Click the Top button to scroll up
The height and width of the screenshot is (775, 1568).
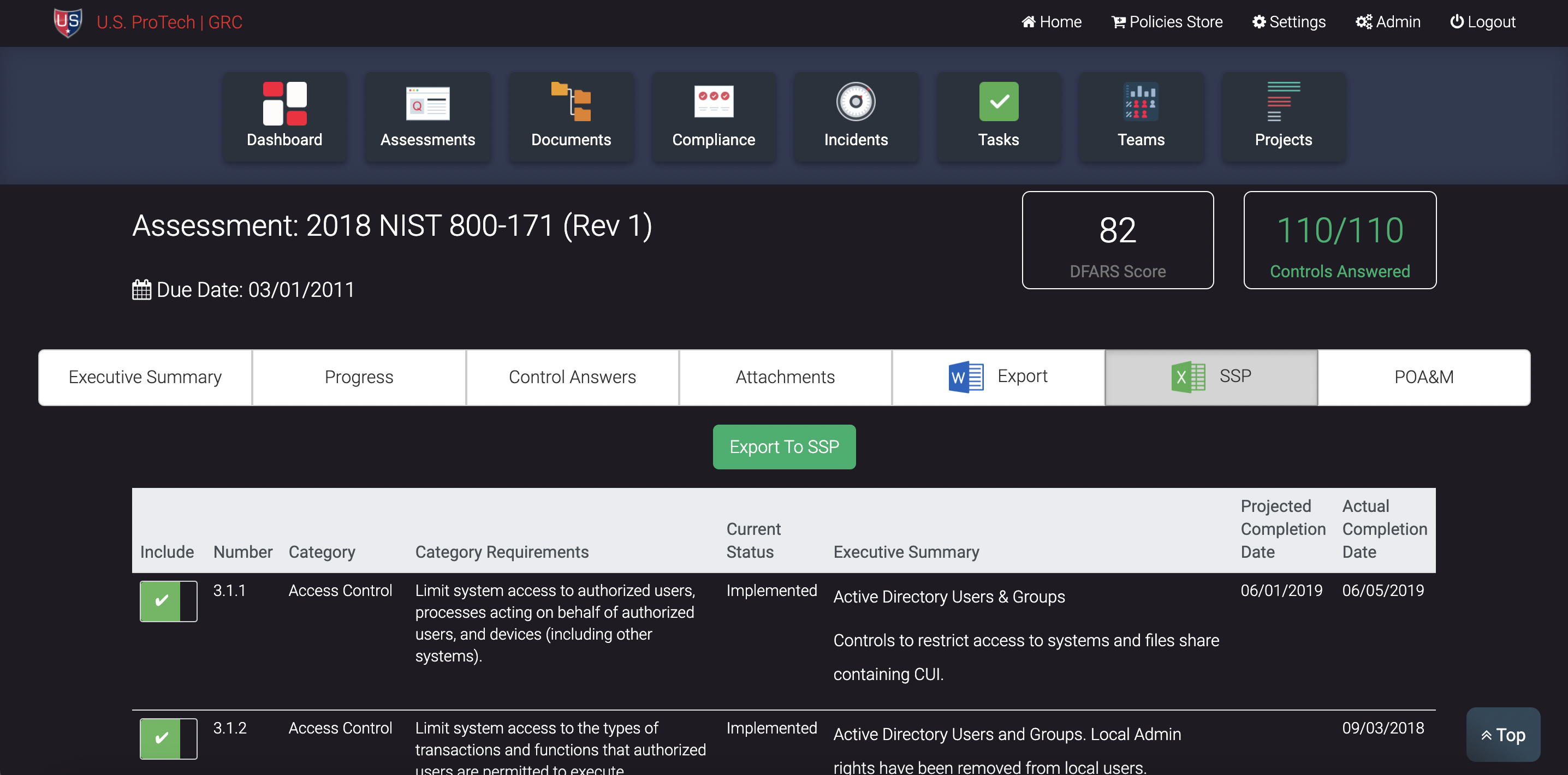tap(1503, 734)
